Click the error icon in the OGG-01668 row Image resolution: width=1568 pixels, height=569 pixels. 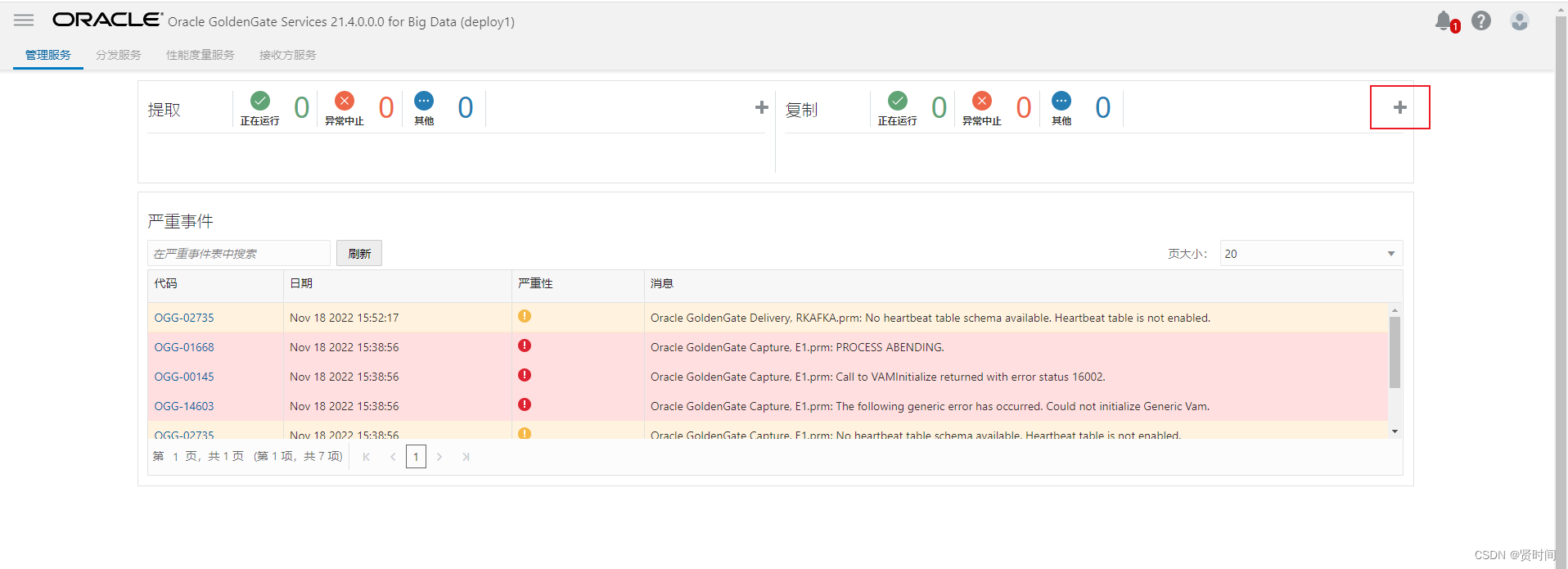point(525,345)
